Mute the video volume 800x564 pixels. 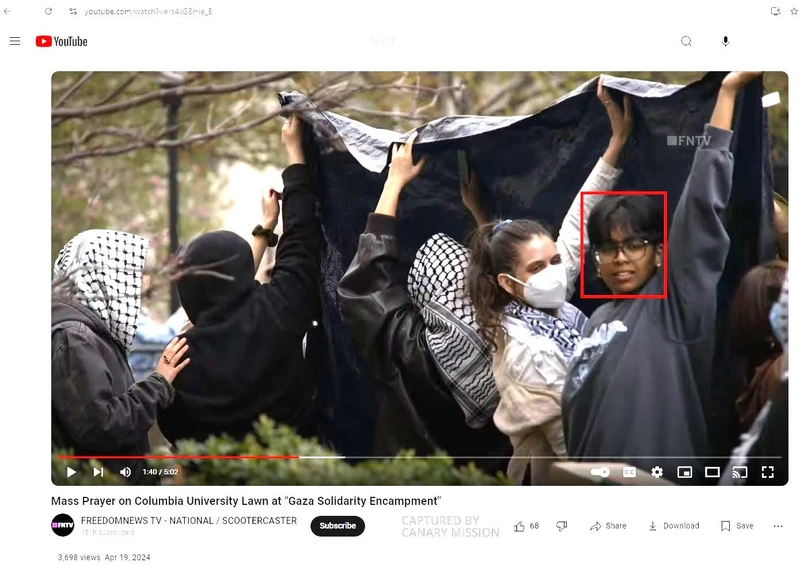pyautogui.click(x=125, y=472)
